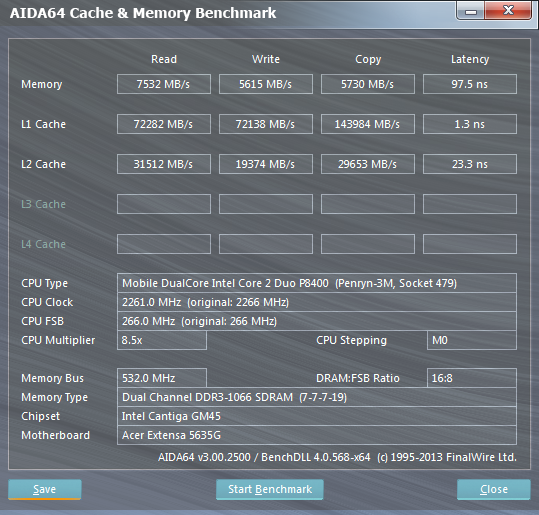
Task: Click the Save button
Action: [x=45, y=489]
